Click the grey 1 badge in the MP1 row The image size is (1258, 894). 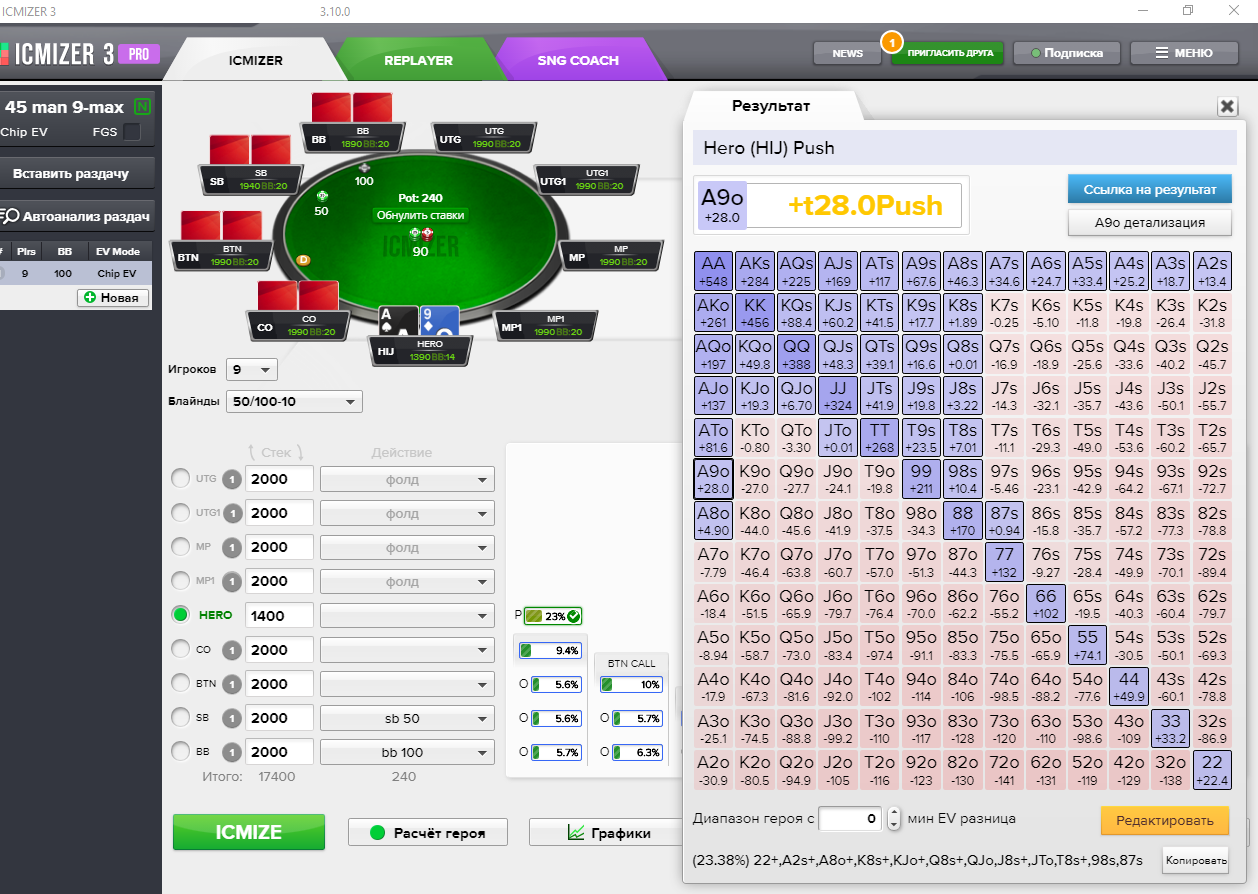(232, 581)
